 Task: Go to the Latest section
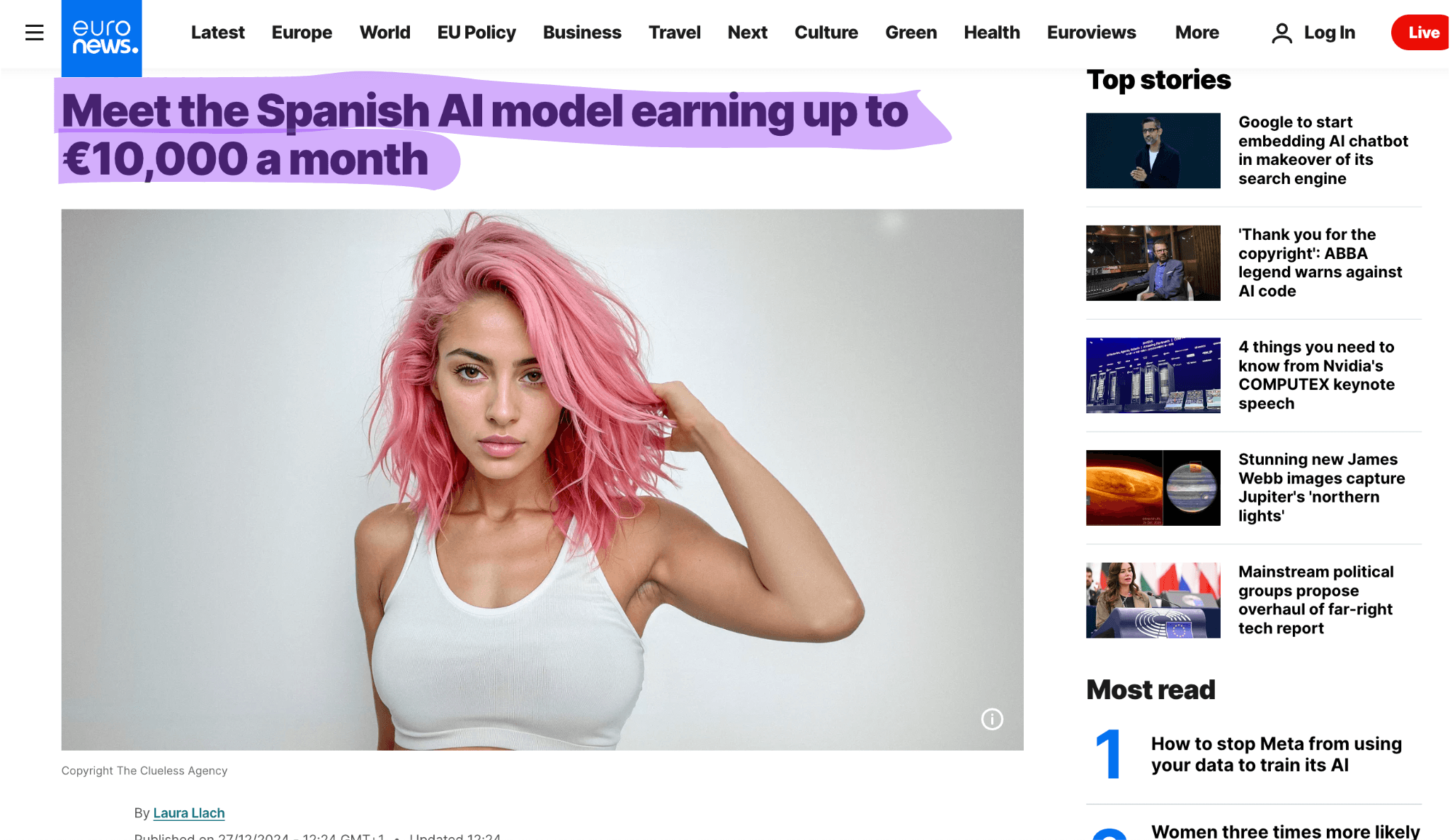[x=217, y=33]
